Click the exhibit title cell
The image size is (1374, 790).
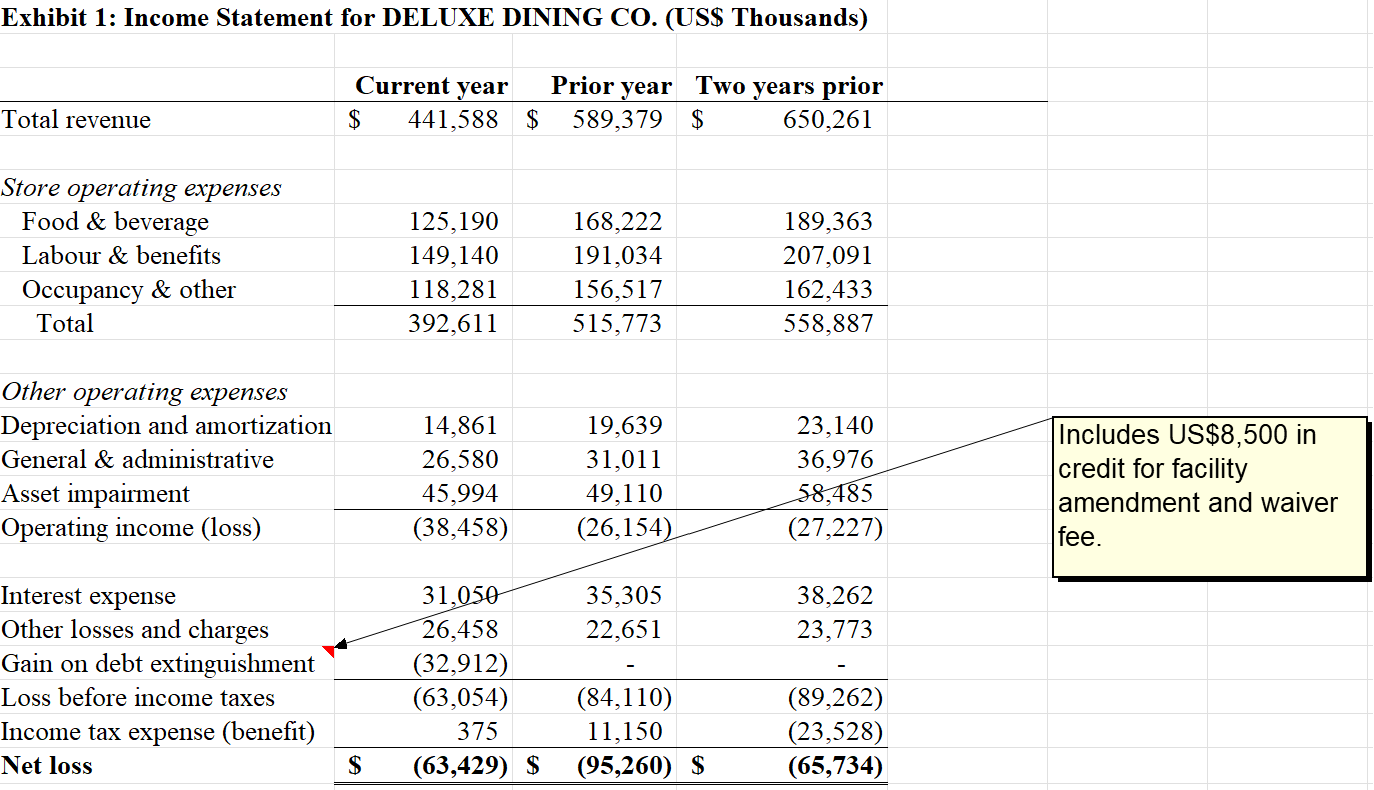435,17
